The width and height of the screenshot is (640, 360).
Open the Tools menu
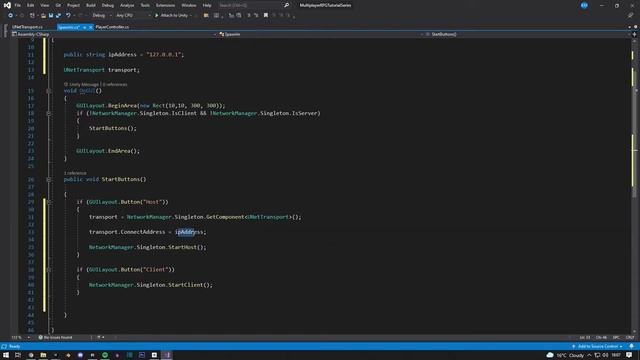(145, 5)
